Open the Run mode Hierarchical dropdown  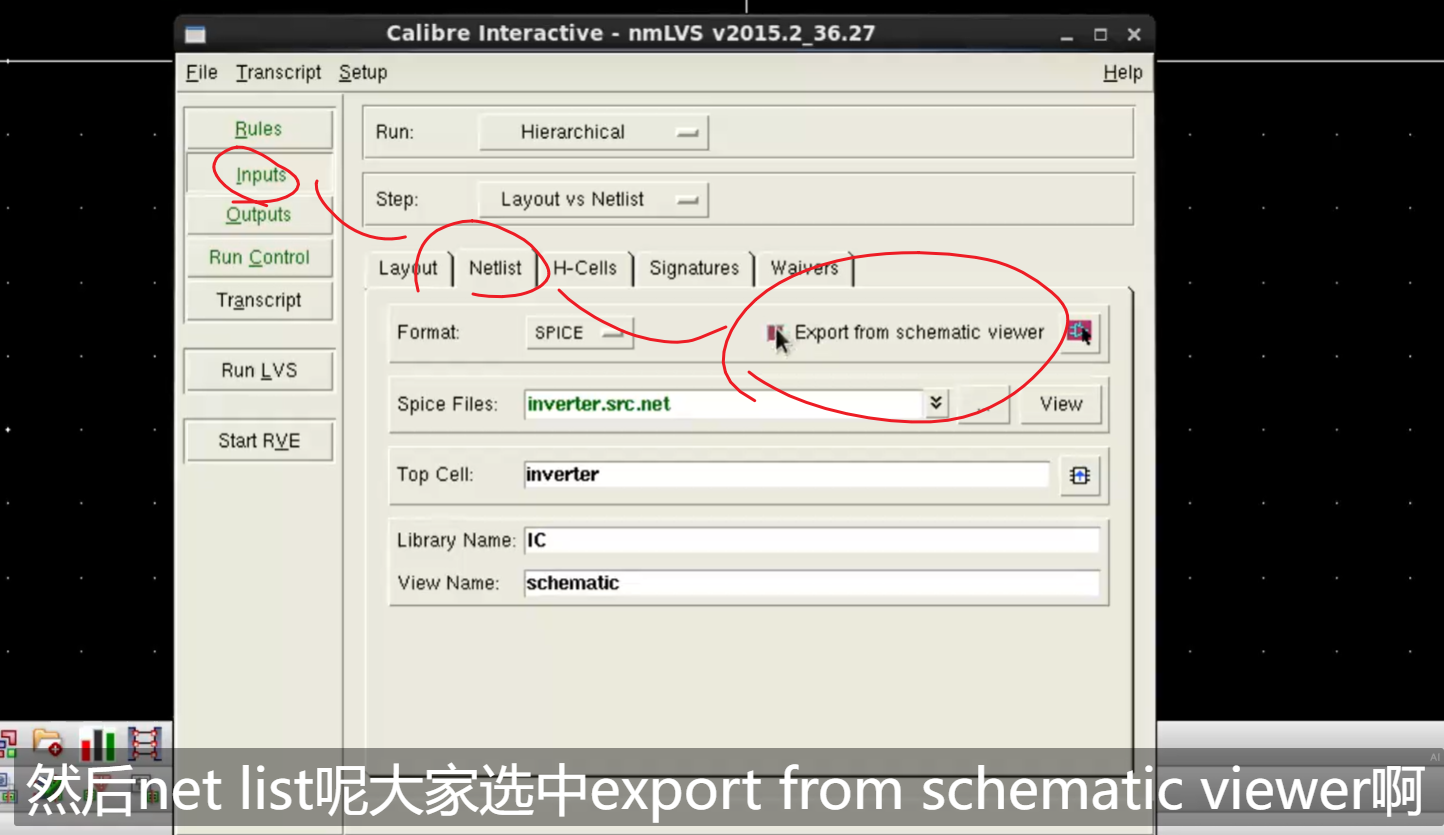click(593, 132)
